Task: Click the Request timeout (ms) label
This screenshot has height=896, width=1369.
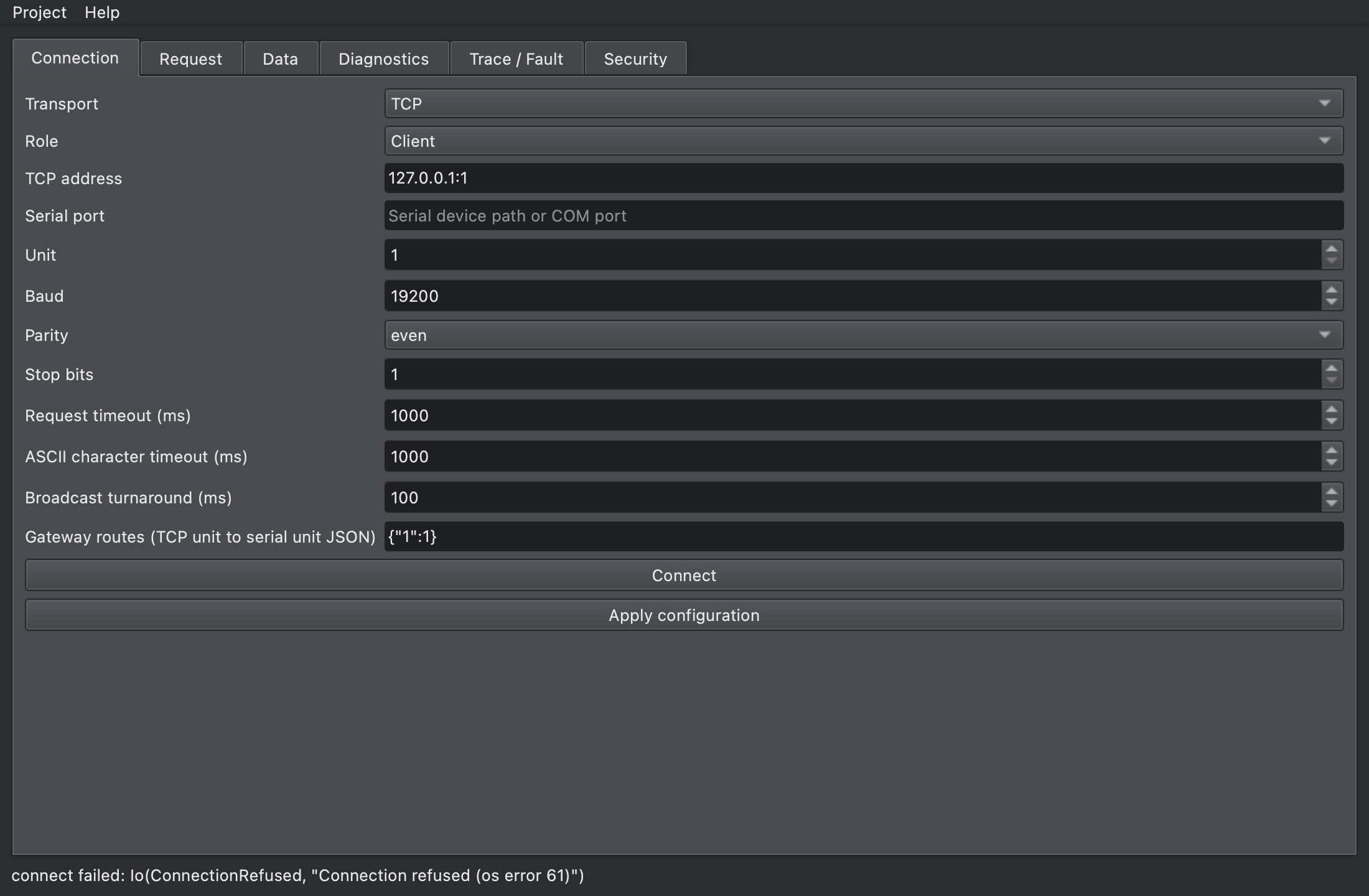Action: pyautogui.click(x=108, y=416)
